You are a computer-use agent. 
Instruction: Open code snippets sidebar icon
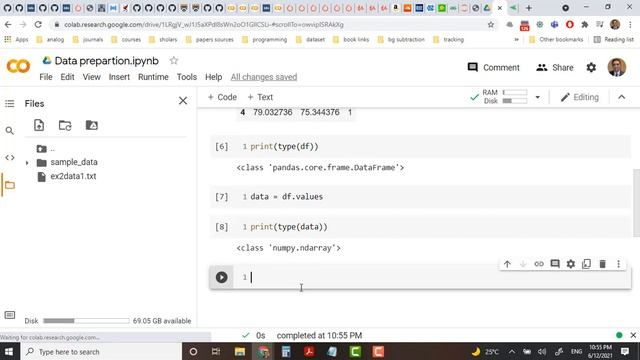(x=9, y=158)
